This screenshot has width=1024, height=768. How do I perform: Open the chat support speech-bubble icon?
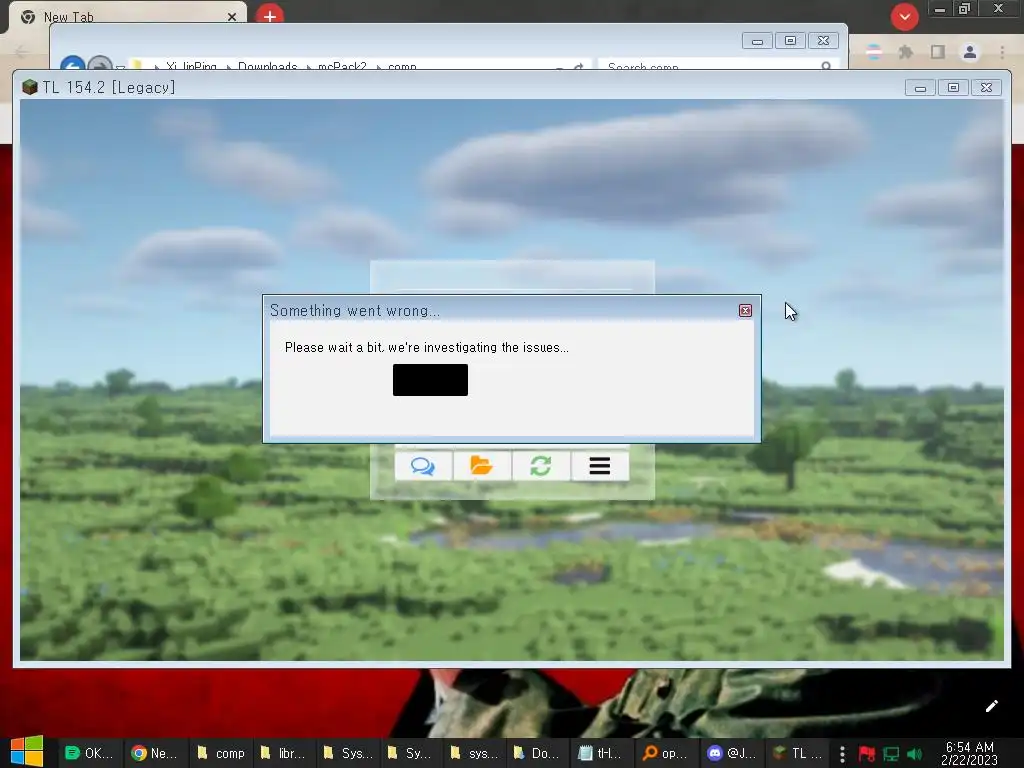pyautogui.click(x=423, y=466)
